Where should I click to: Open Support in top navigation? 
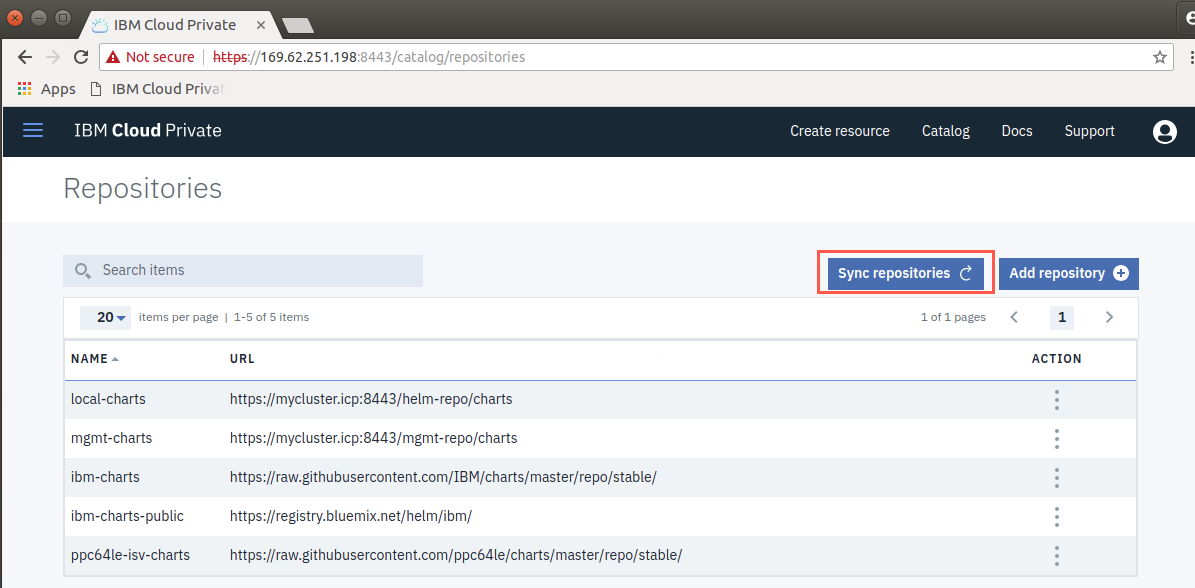(1090, 131)
